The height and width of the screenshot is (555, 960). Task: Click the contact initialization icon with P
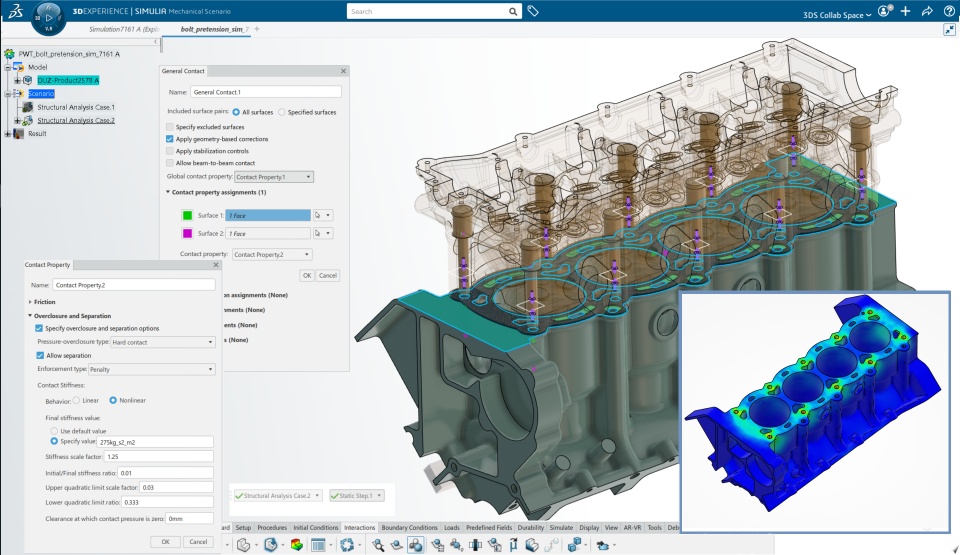(456, 545)
